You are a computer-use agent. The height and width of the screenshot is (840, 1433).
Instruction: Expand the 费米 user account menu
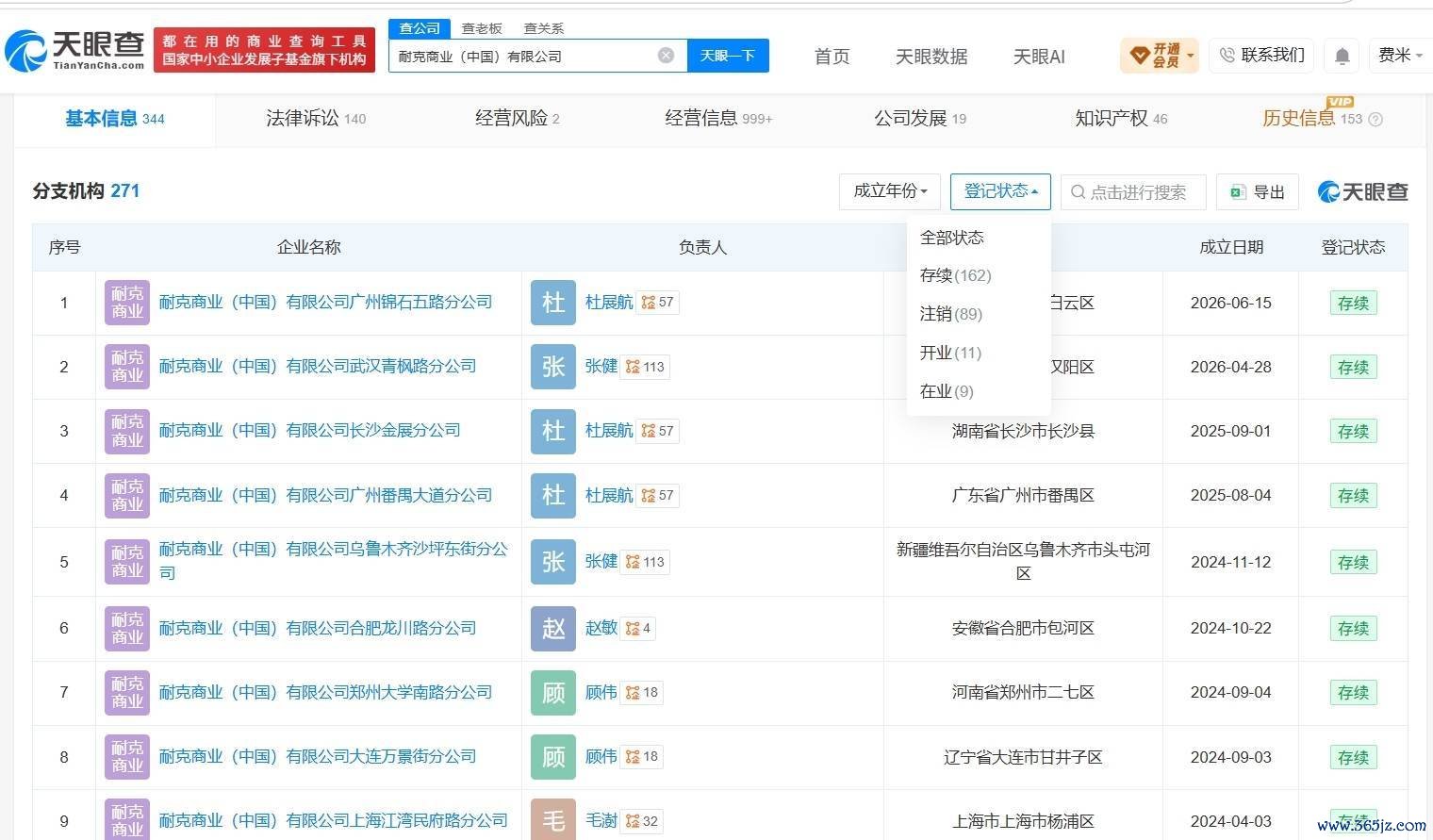1399,56
